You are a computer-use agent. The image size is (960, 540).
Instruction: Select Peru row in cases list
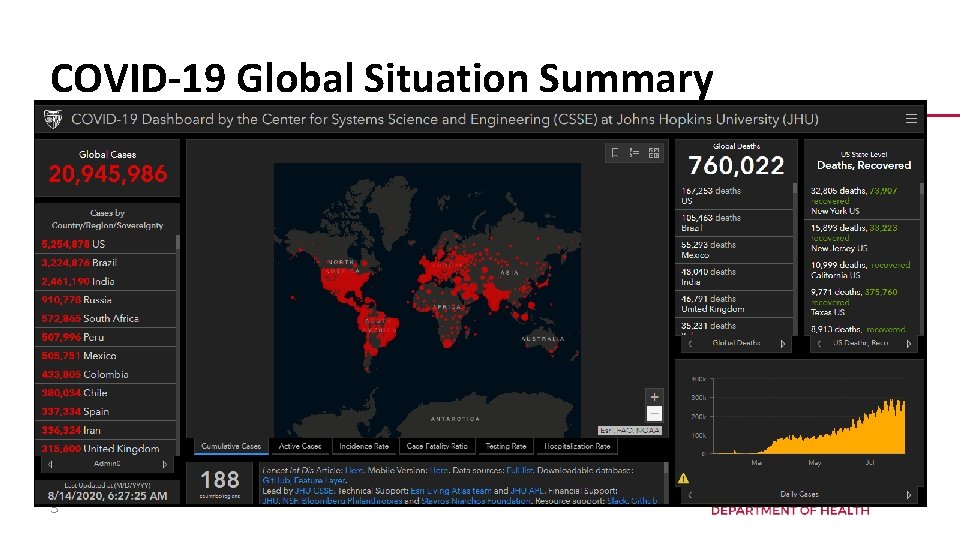[107, 337]
